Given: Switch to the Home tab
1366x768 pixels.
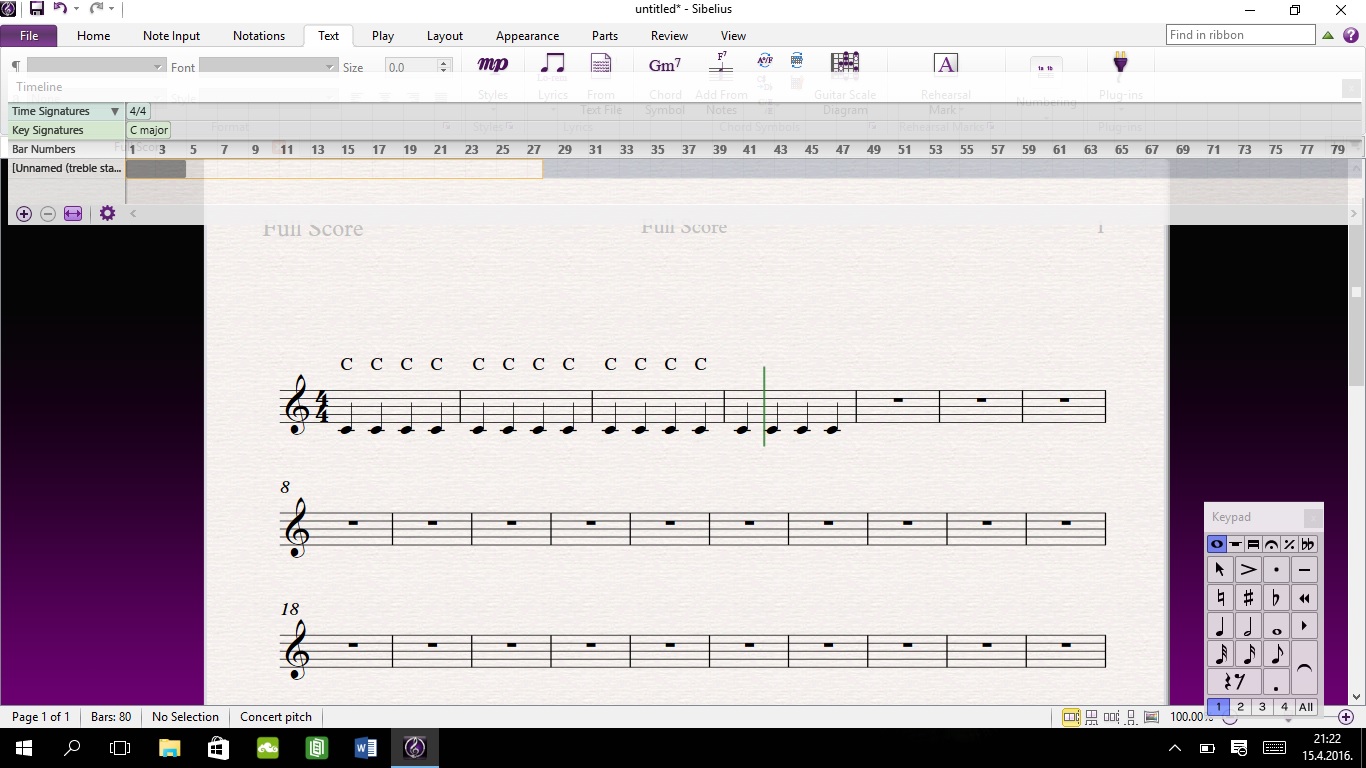Looking at the screenshot, I should tap(94, 35).
